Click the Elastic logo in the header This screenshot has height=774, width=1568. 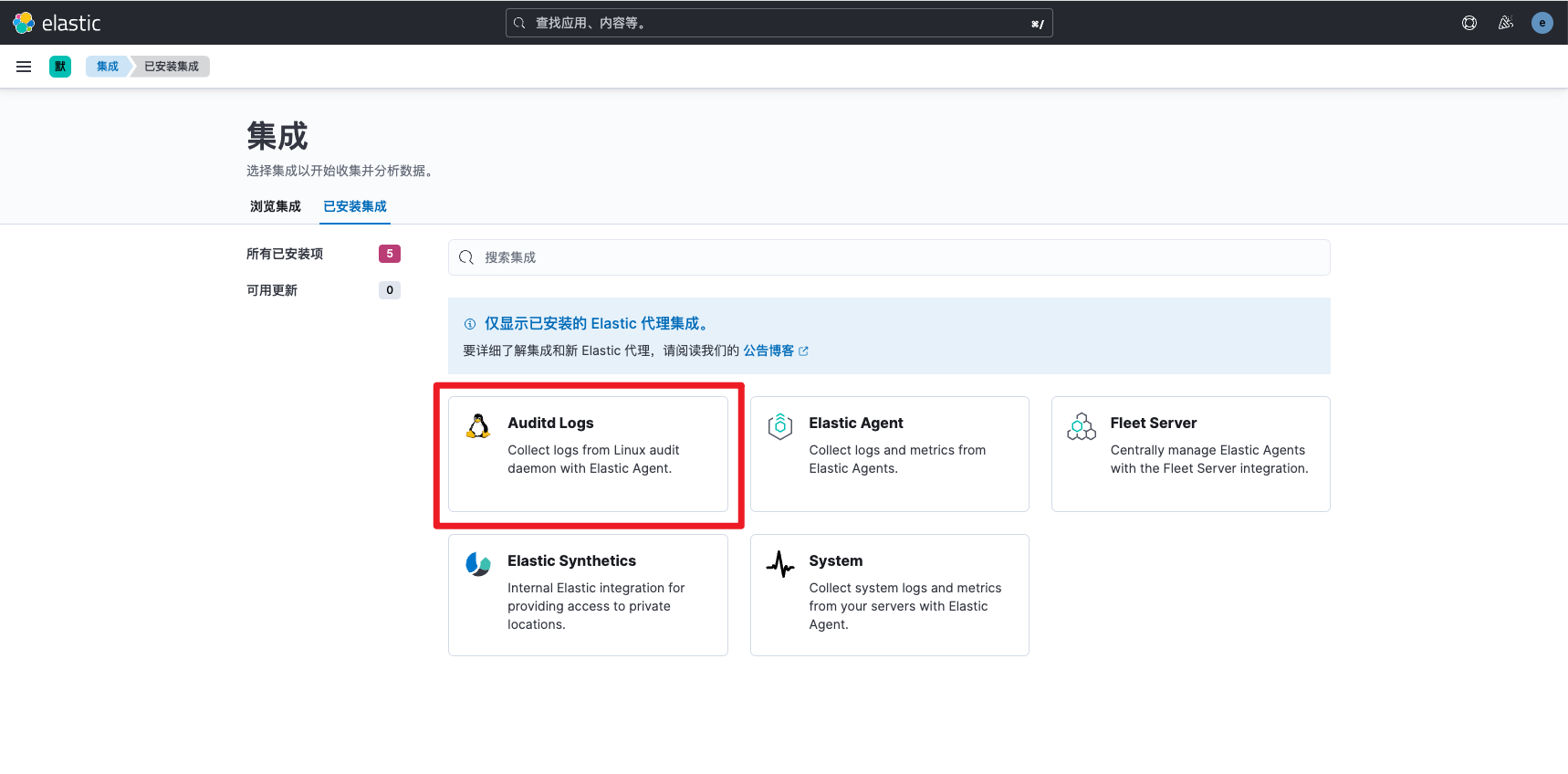point(57,23)
